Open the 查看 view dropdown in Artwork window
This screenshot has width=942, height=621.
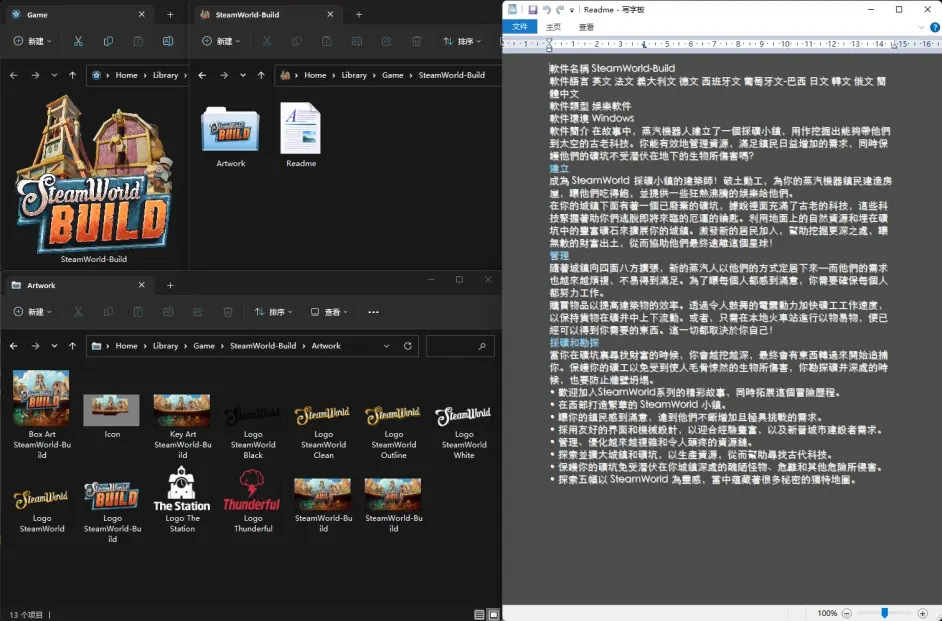click(x=329, y=312)
